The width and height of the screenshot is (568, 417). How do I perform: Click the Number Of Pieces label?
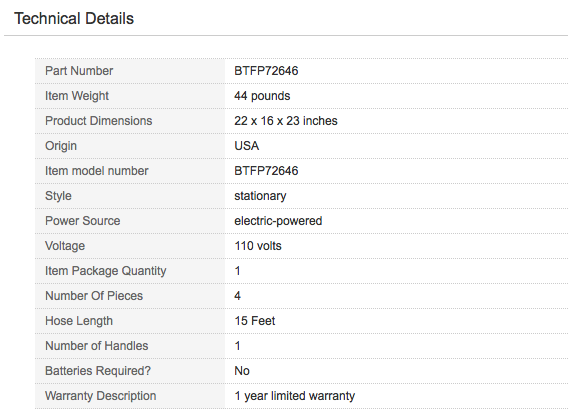[94, 296]
